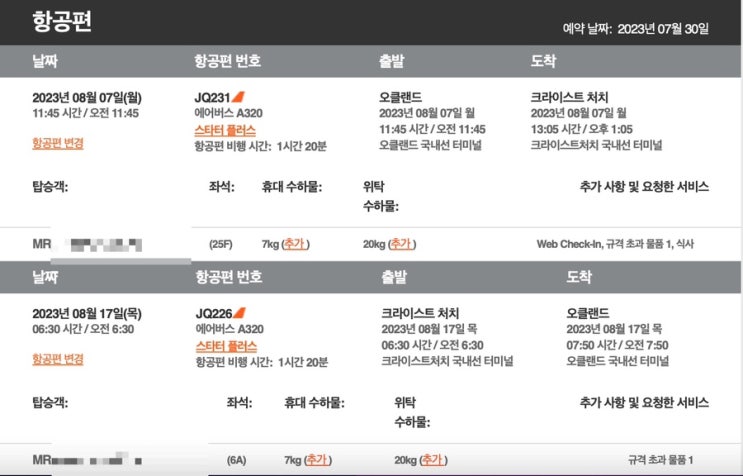
Task: Click 규격 초과 물품 1 in 6A passenger row
Action: (x=661, y=460)
